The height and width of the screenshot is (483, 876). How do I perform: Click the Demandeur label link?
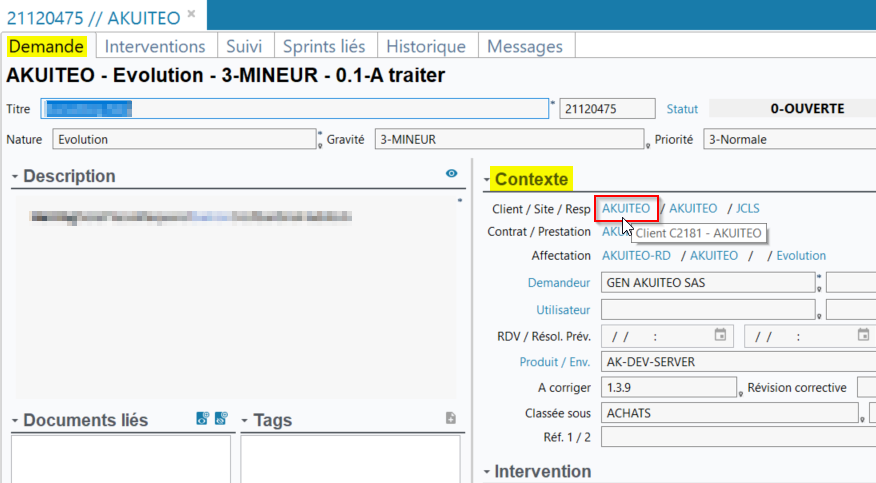[559, 283]
